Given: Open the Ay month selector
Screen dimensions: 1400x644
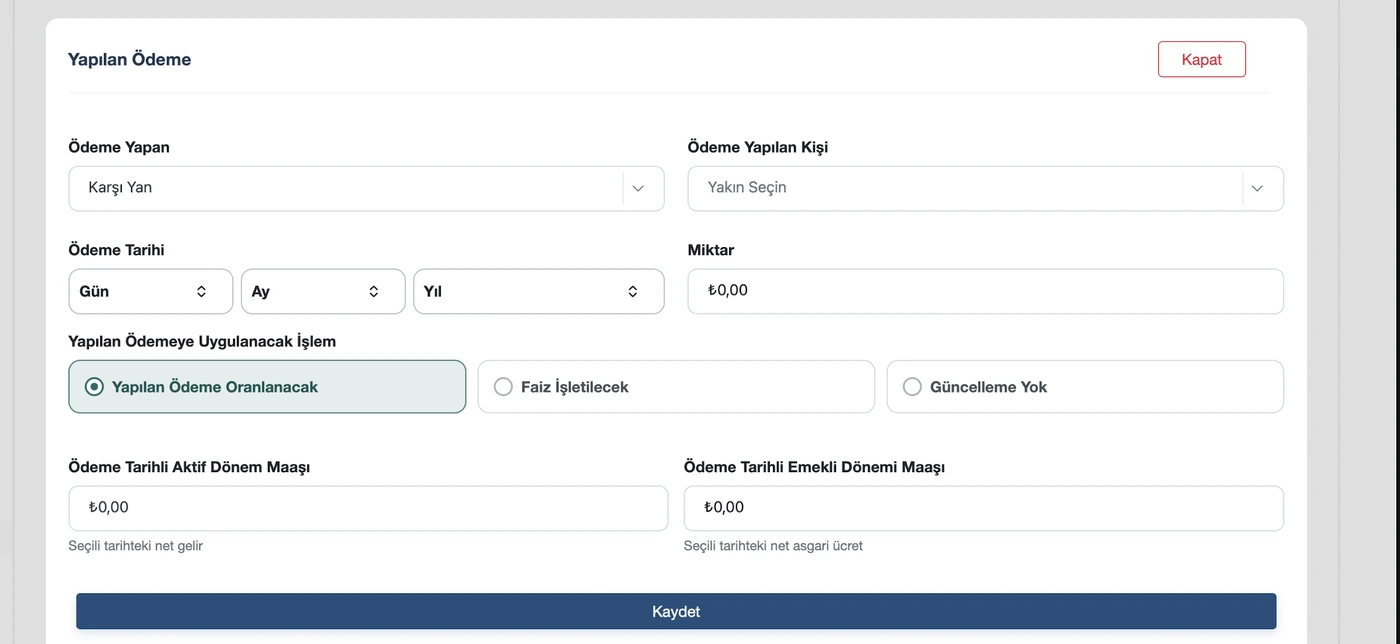Looking at the screenshot, I should (x=323, y=291).
